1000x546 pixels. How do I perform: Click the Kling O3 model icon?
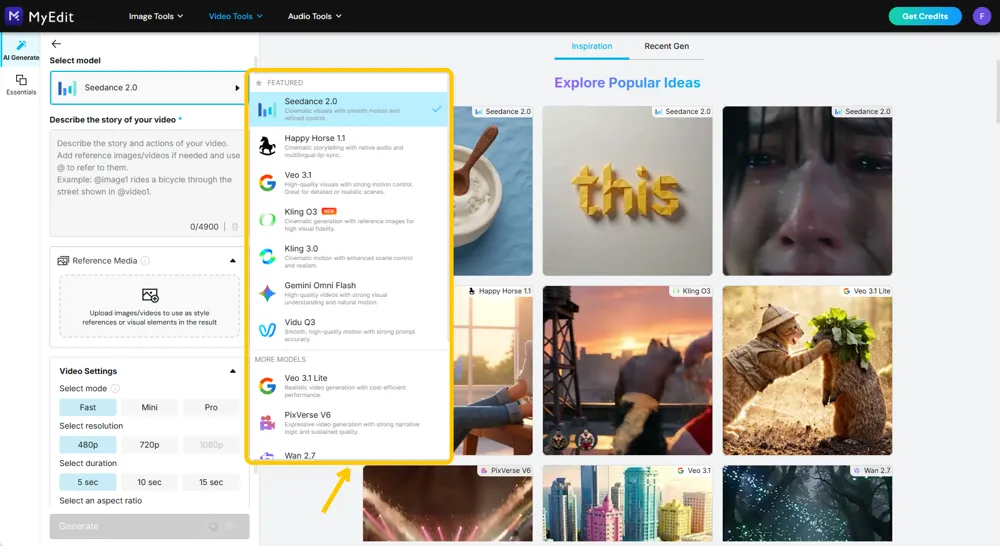(x=267, y=219)
